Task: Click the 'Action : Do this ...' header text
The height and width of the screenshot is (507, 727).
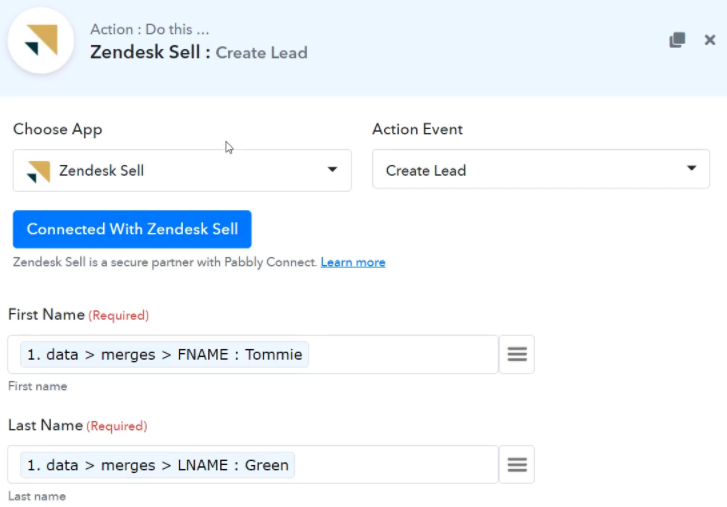Action: click(149, 29)
